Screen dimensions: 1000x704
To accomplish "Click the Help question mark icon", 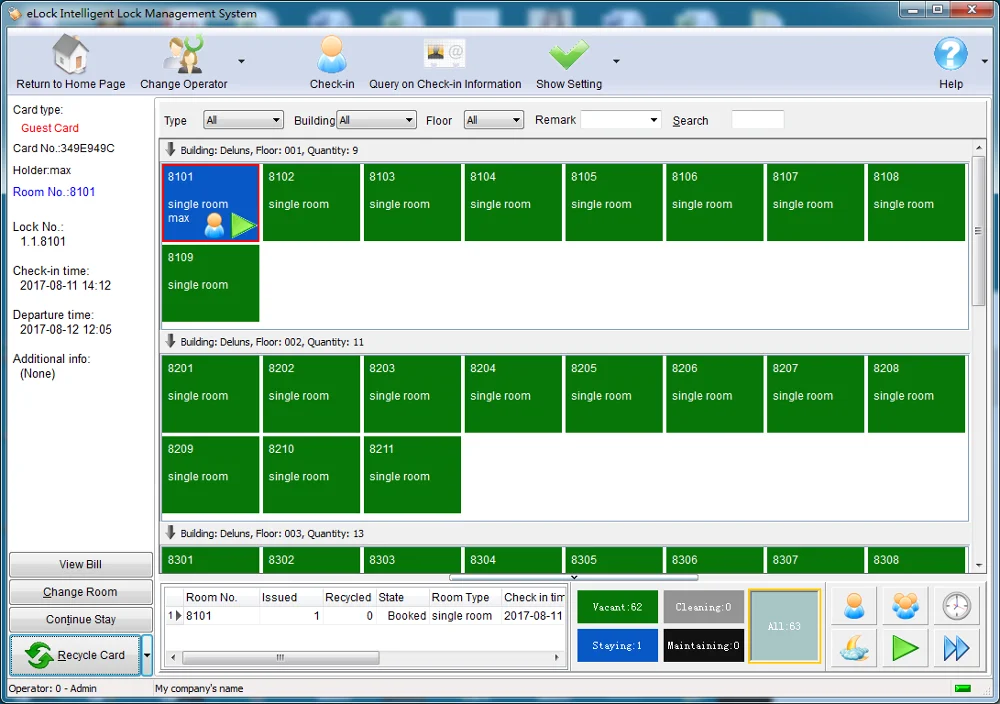I will pyautogui.click(x=950, y=55).
